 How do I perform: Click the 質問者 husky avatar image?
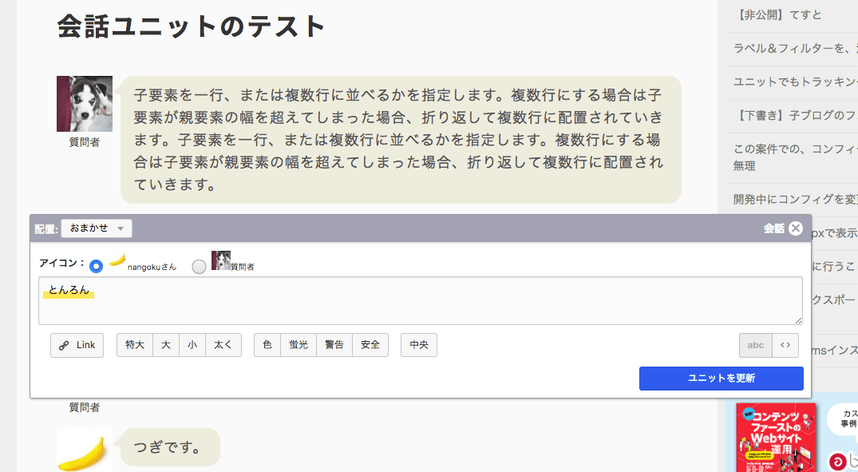coord(84,104)
